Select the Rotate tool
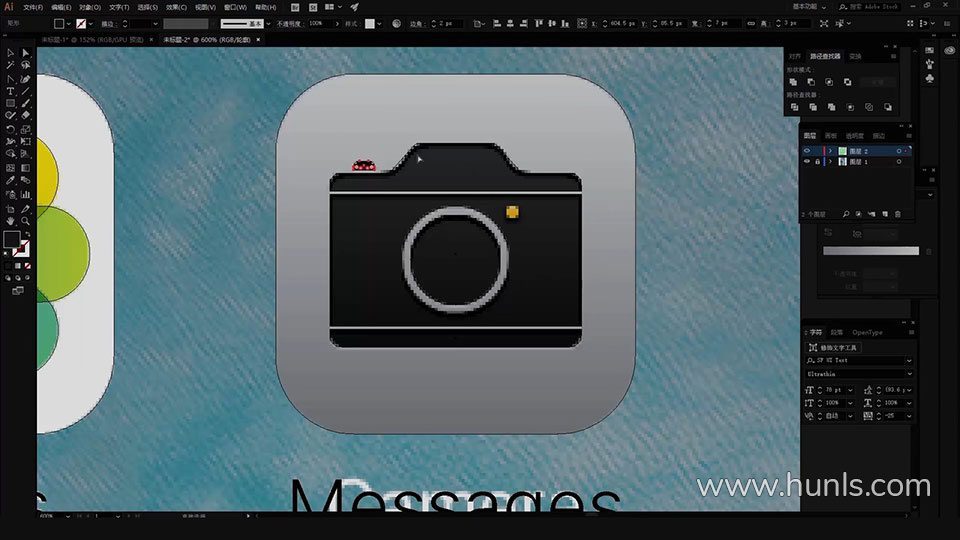Image resolution: width=960 pixels, height=540 pixels. point(10,129)
